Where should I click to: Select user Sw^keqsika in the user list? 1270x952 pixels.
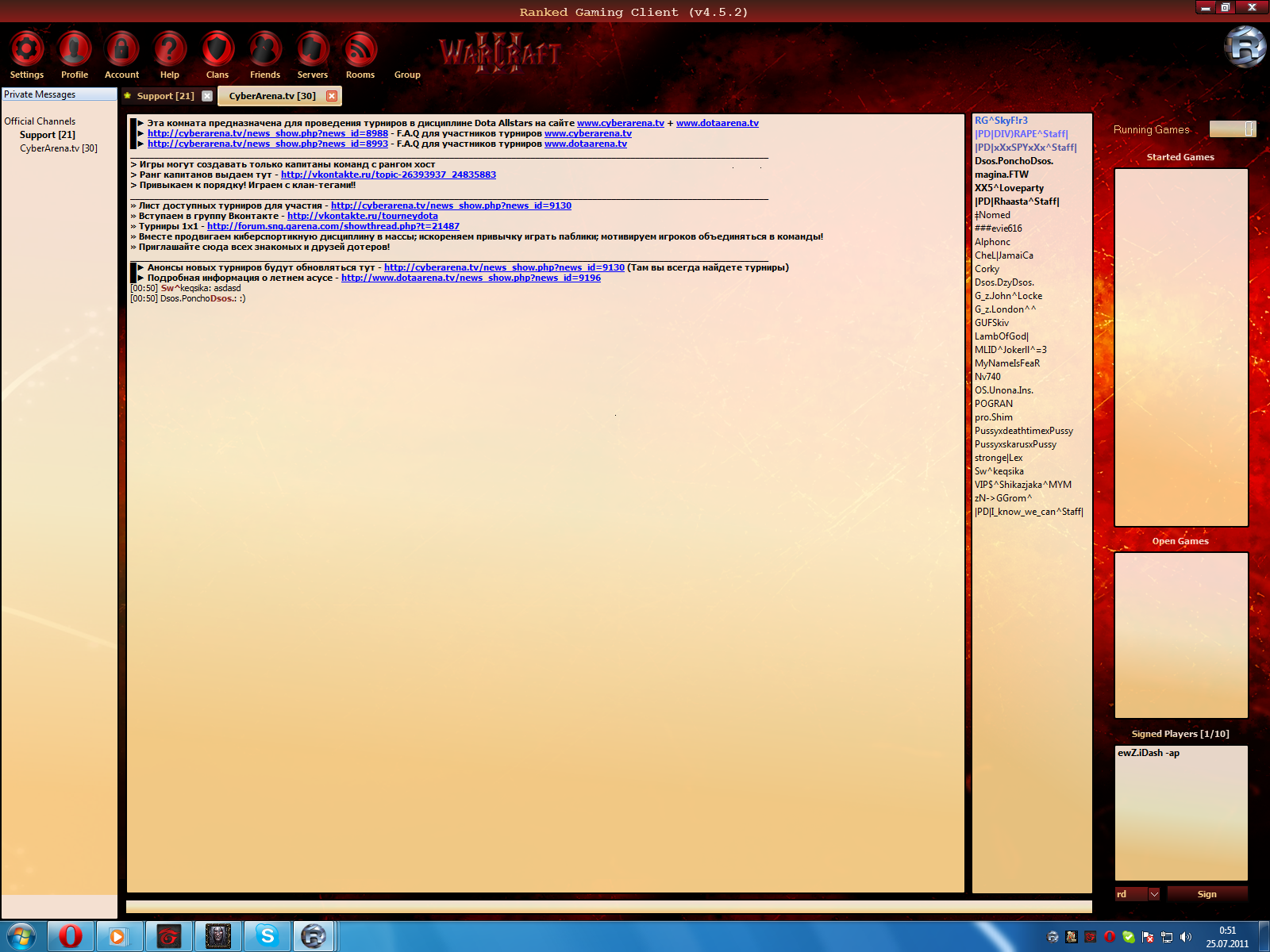[999, 471]
